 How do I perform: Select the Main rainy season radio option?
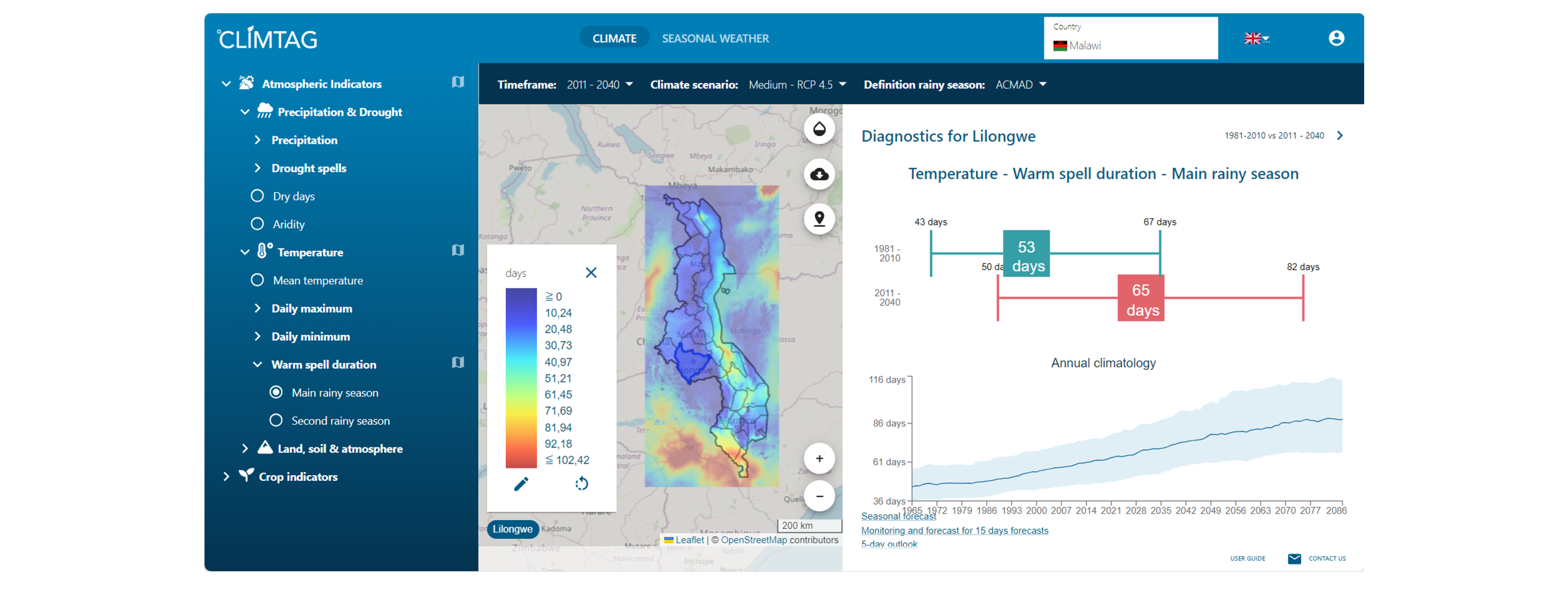276,392
